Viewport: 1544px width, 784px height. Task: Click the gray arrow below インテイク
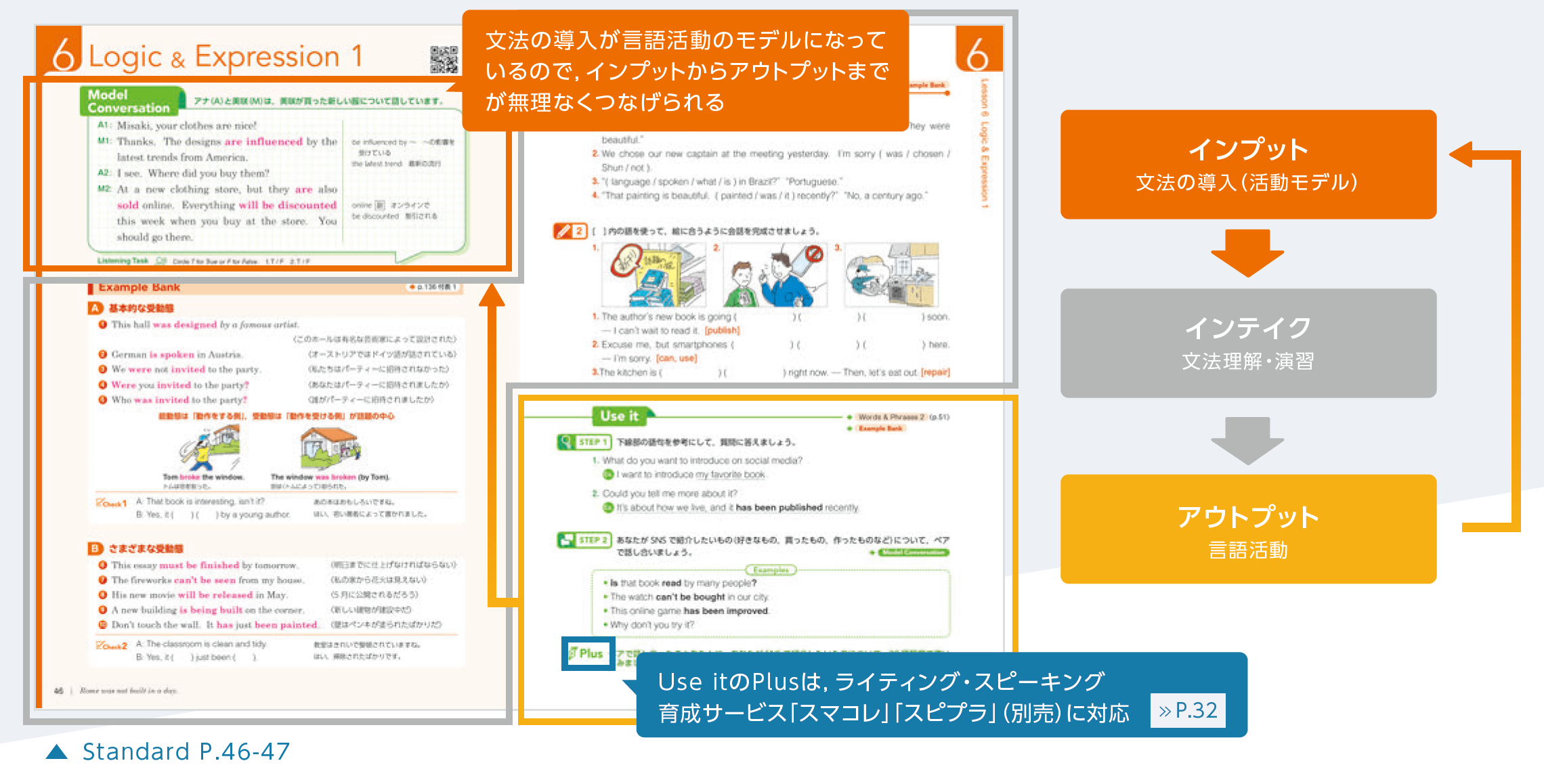point(1247,440)
